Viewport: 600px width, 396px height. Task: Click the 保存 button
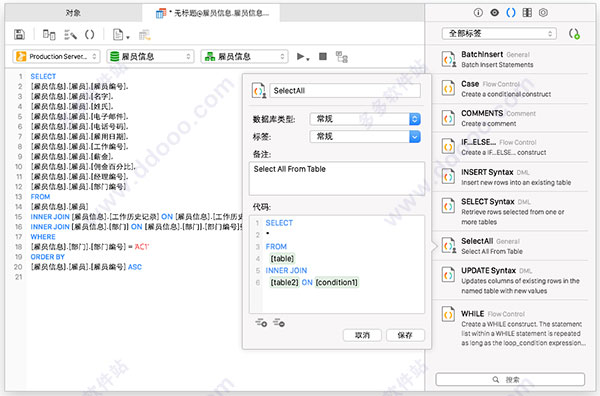(x=405, y=335)
